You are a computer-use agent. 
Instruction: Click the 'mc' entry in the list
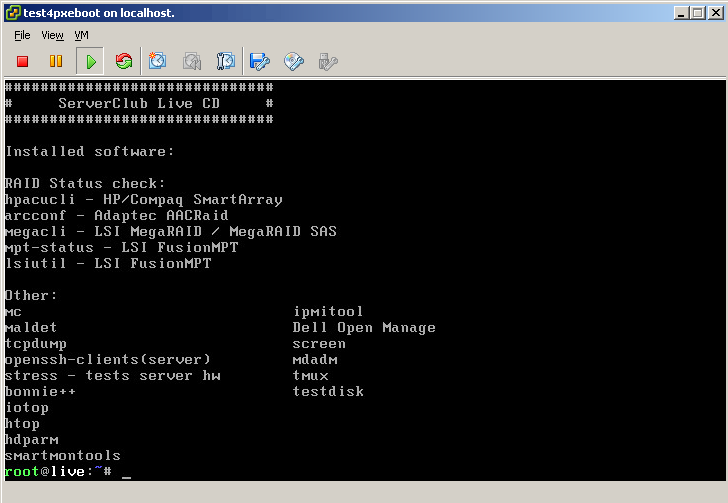point(13,313)
